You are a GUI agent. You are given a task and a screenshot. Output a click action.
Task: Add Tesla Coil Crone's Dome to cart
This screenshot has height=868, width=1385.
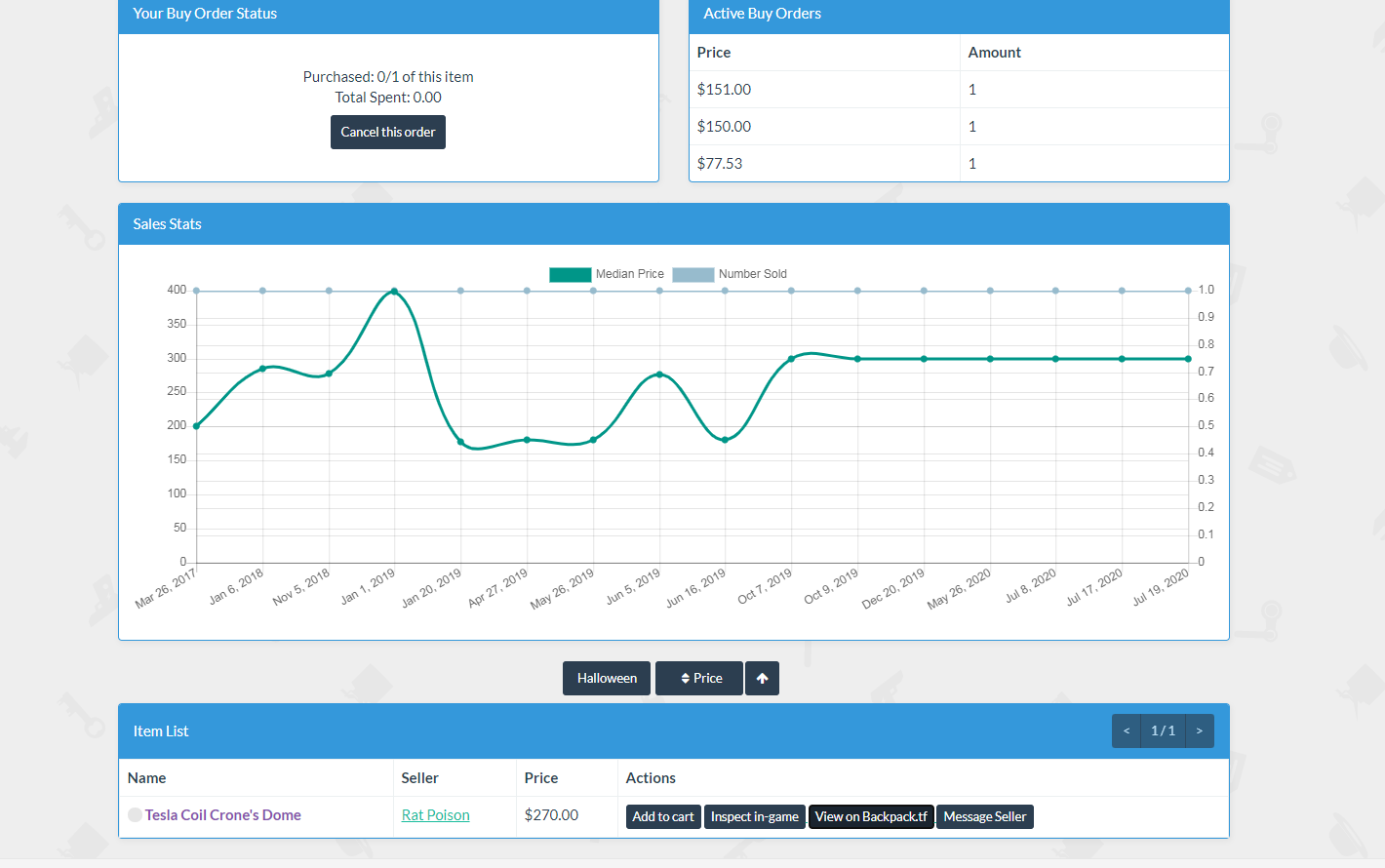coord(663,817)
